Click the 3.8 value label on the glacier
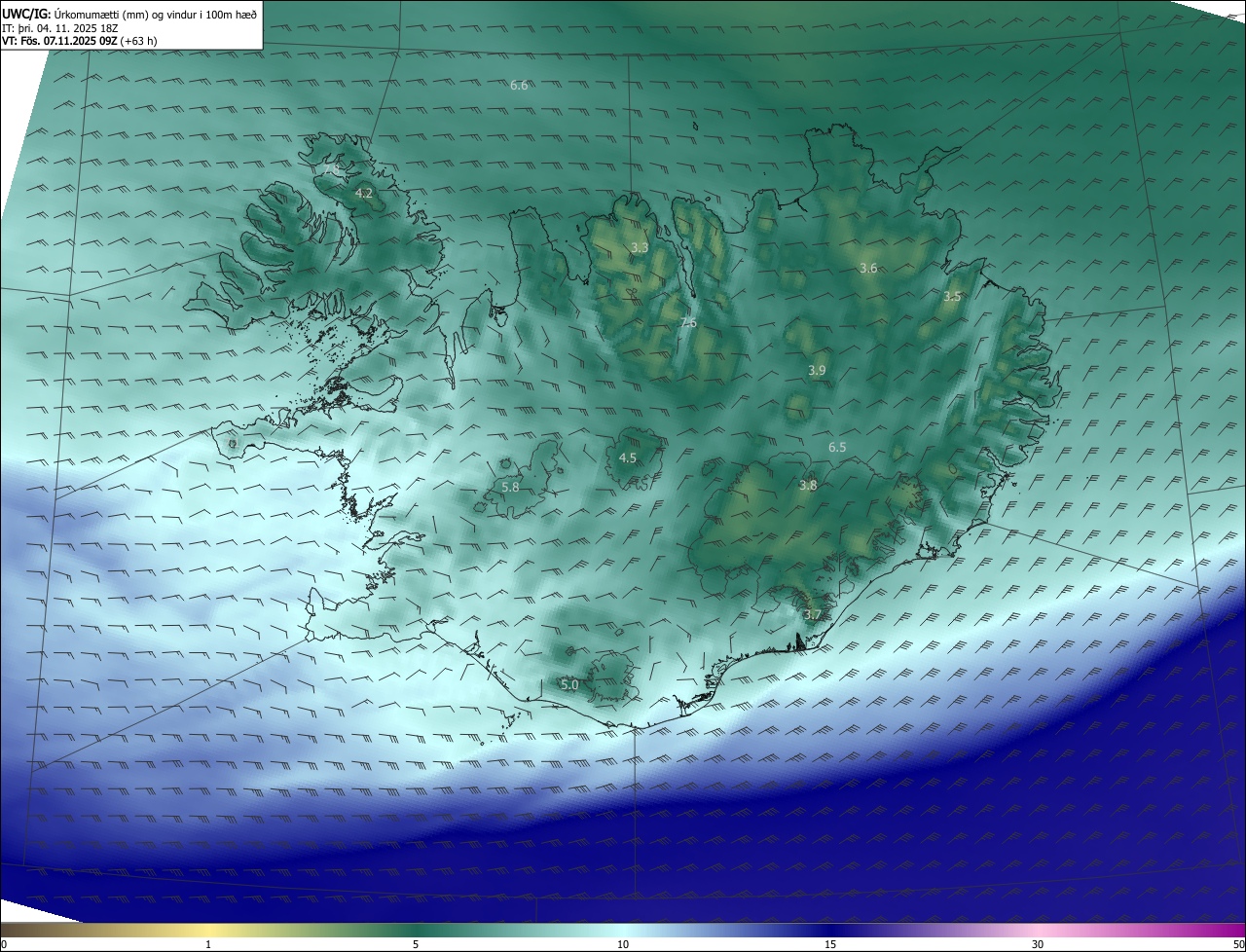 pos(808,485)
